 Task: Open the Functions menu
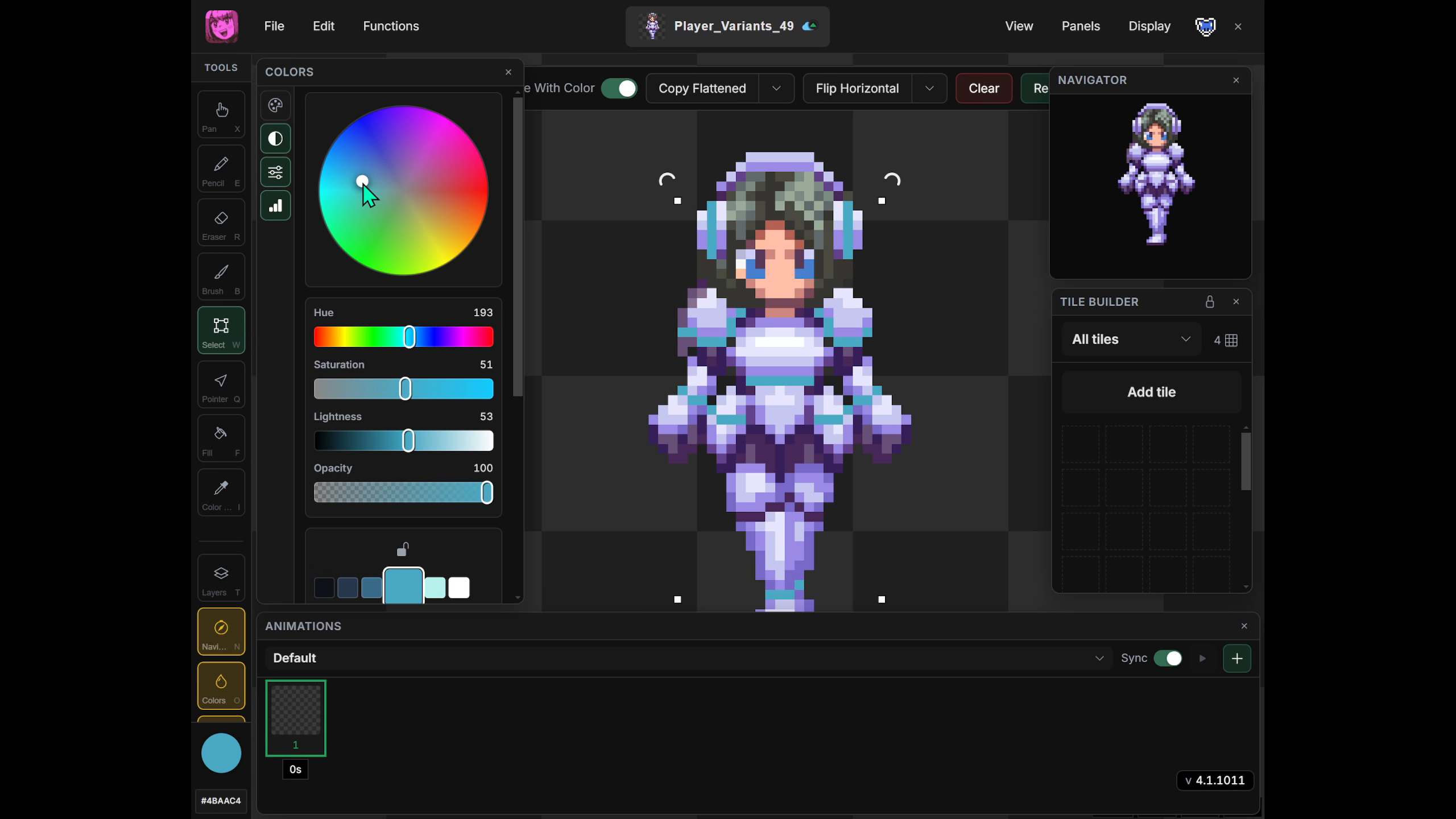coord(391,26)
